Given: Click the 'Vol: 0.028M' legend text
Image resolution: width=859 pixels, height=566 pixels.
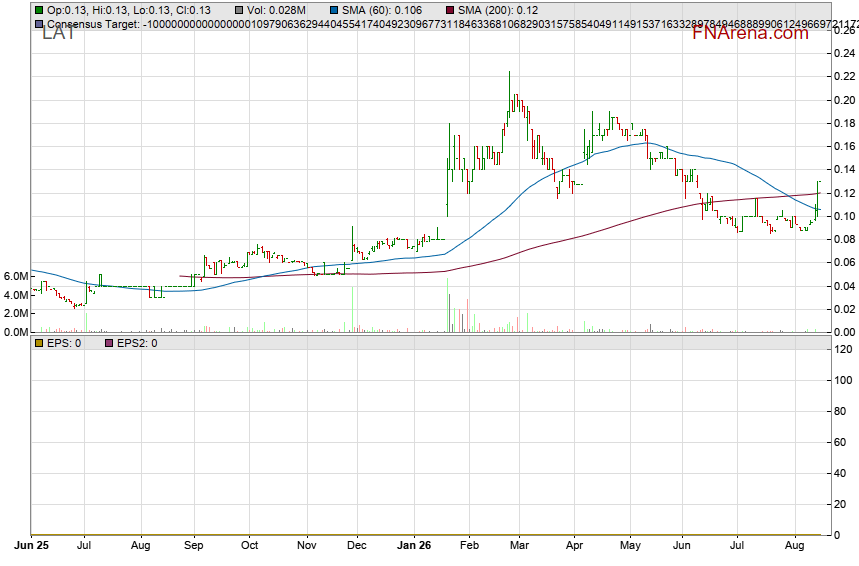Looking at the screenshot, I should coord(276,10).
